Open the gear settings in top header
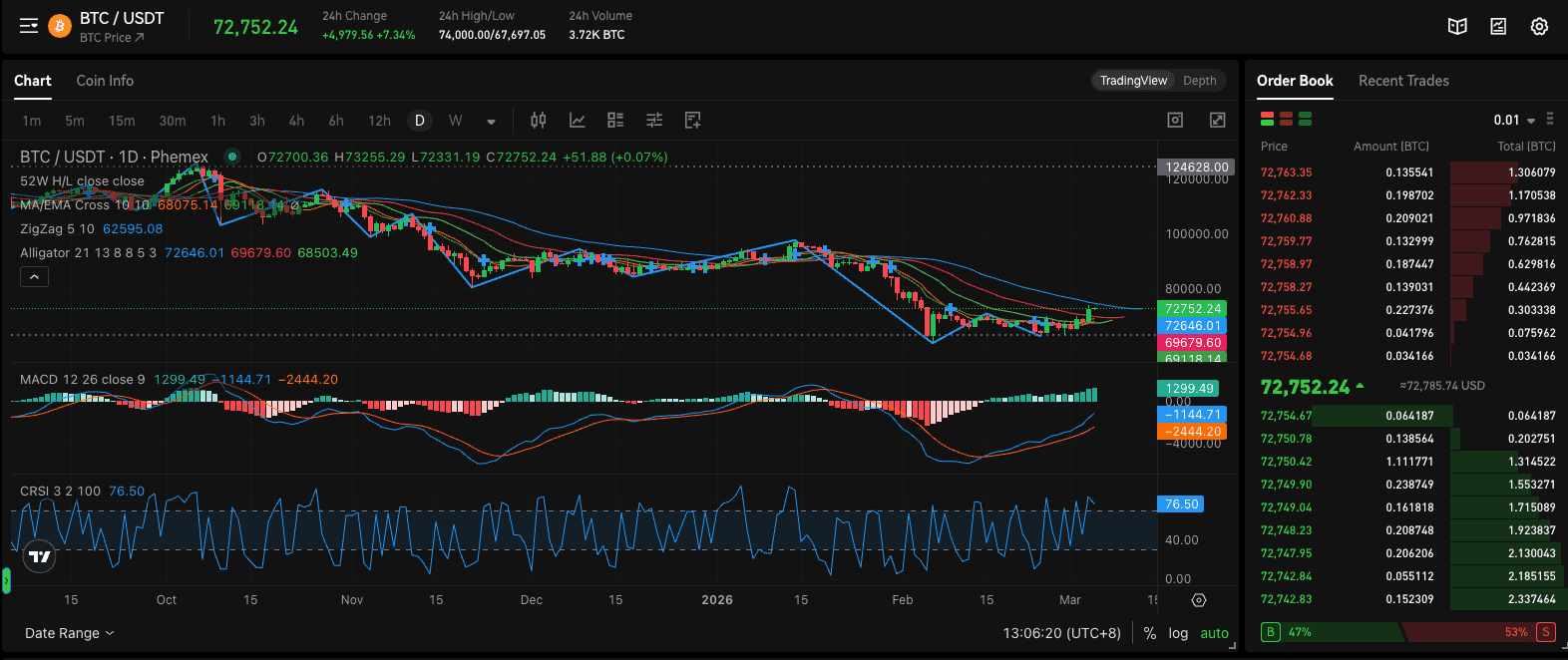The image size is (1568, 660). coord(1539,27)
